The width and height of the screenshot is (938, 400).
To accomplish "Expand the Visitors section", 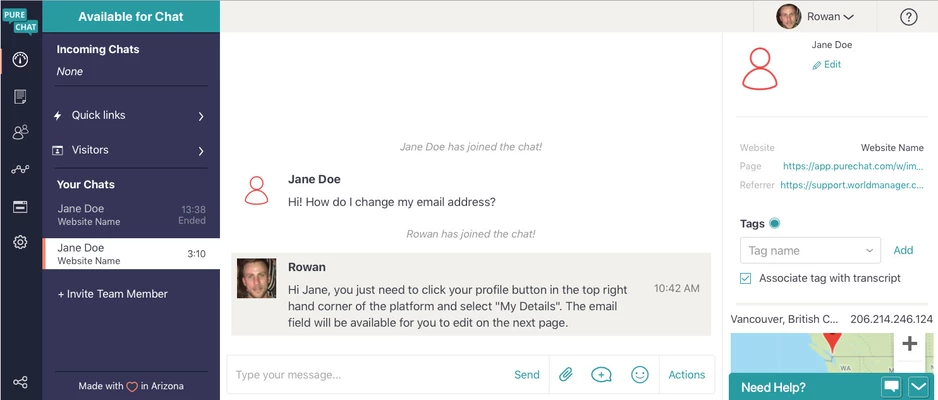I will (131, 151).
